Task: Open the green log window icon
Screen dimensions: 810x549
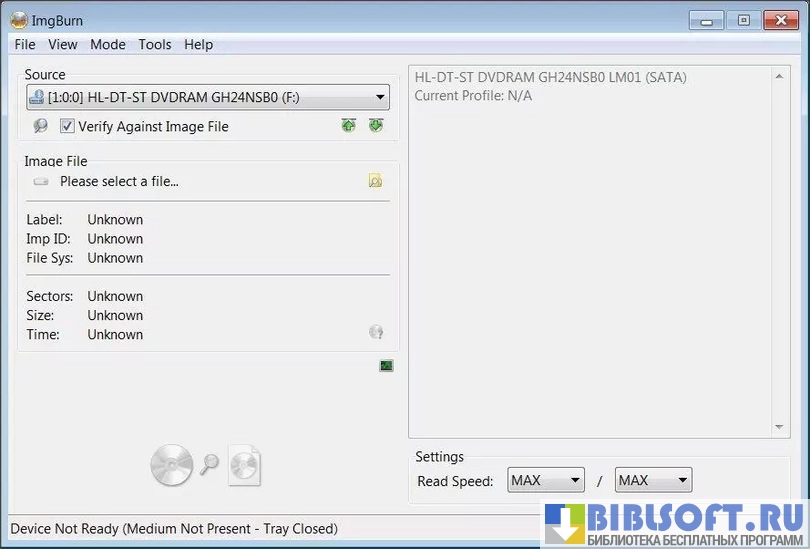Action: coord(386,366)
